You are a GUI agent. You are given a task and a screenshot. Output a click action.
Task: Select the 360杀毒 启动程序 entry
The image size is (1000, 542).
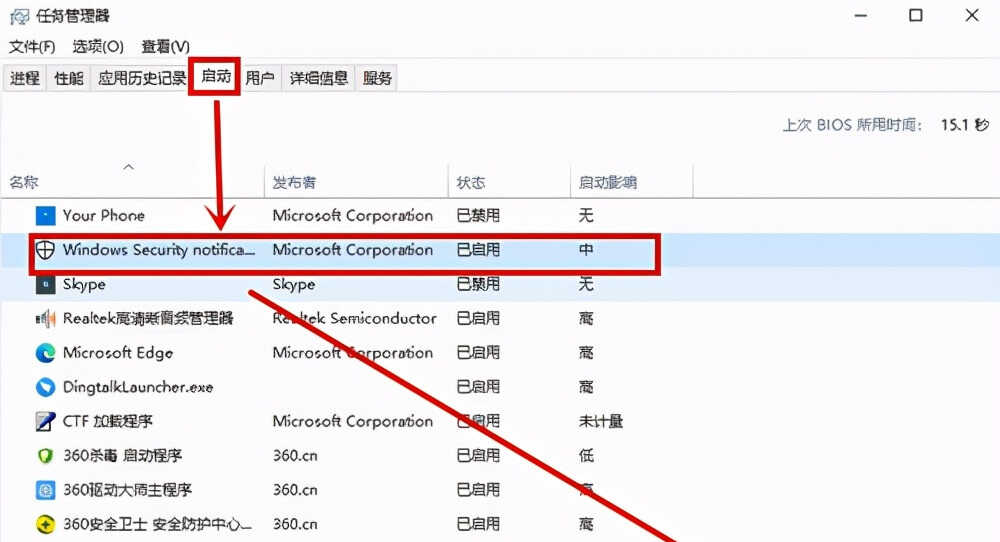[122, 456]
